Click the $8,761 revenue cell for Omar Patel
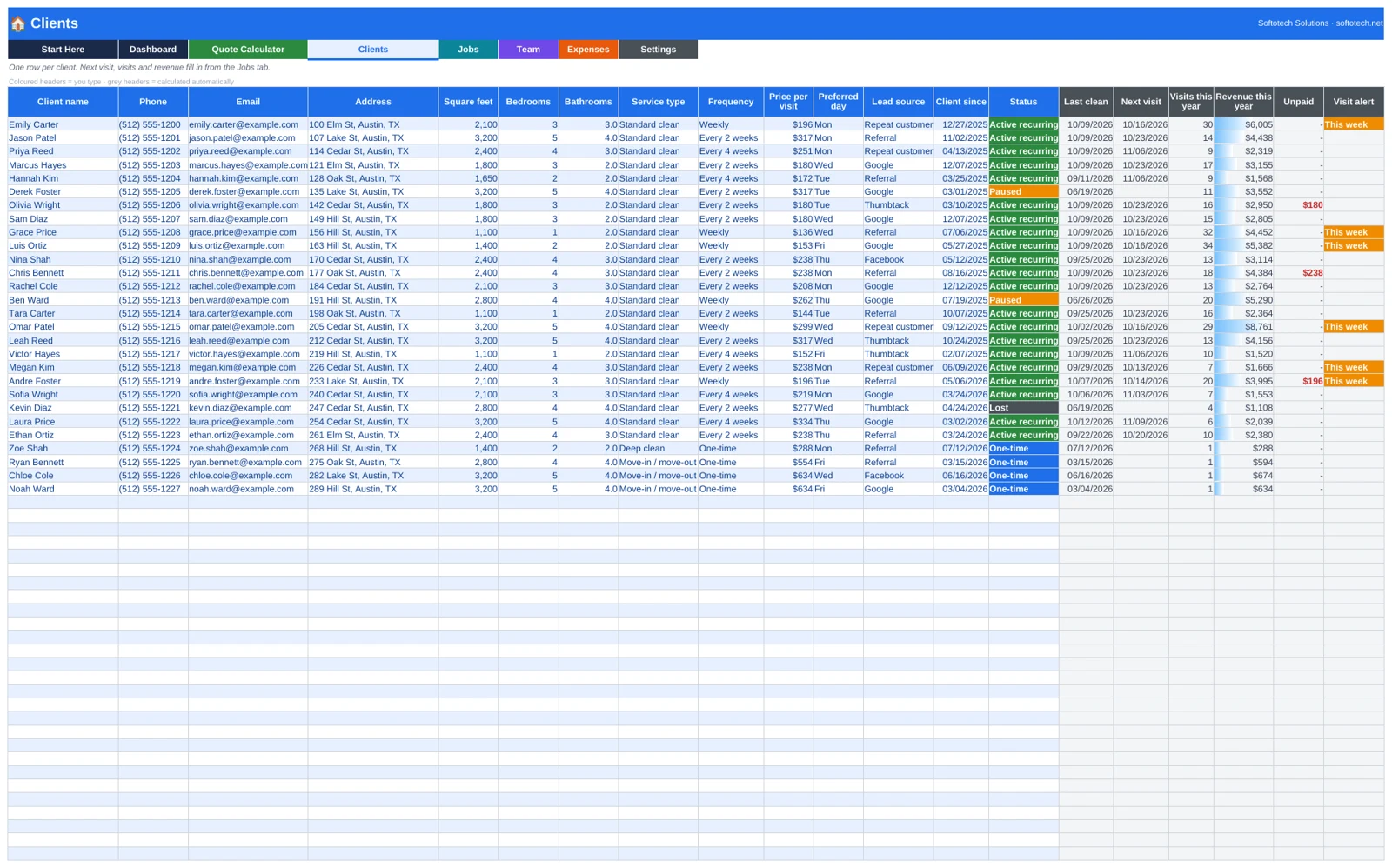This screenshot has height=868, width=1392. (1243, 327)
